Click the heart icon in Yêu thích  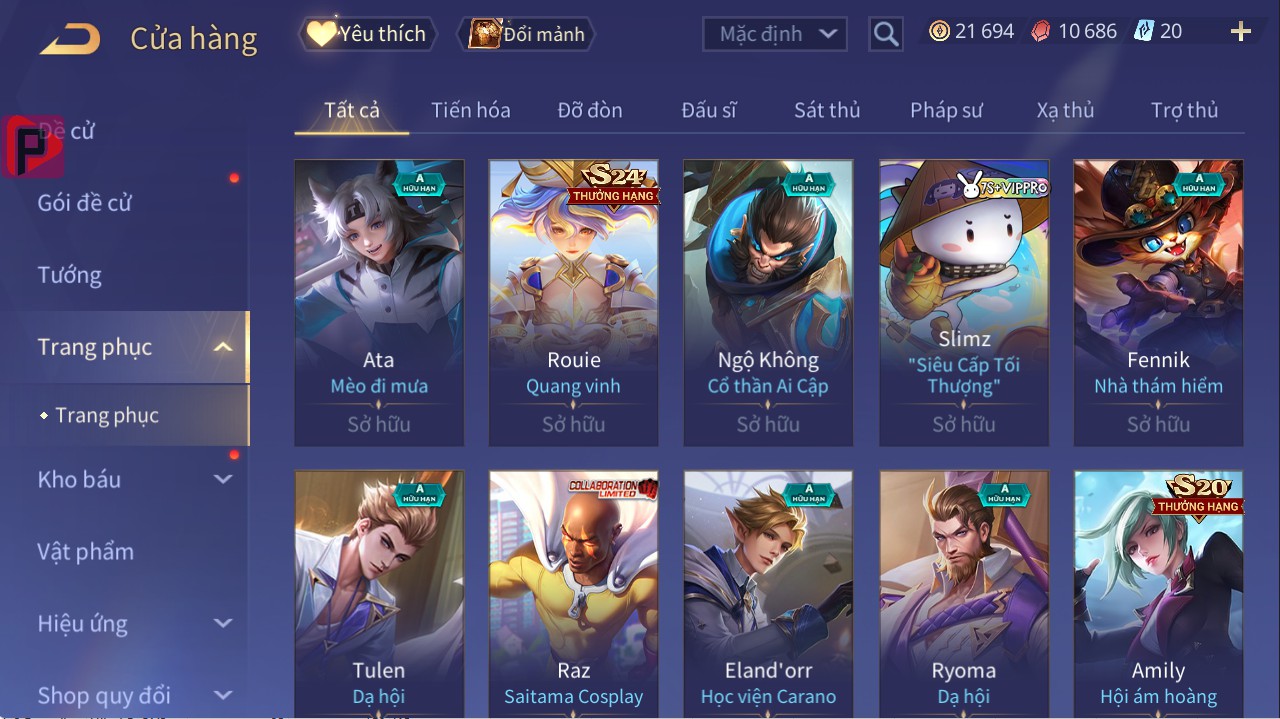[x=321, y=34]
